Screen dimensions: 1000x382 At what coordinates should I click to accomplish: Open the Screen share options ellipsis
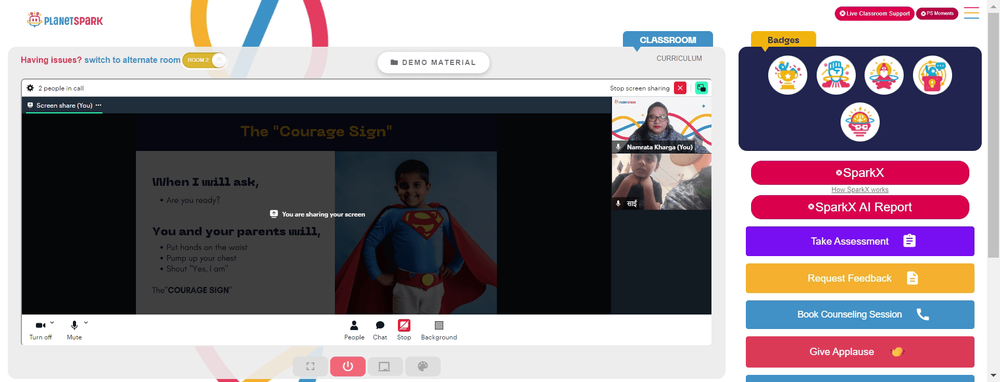98,105
